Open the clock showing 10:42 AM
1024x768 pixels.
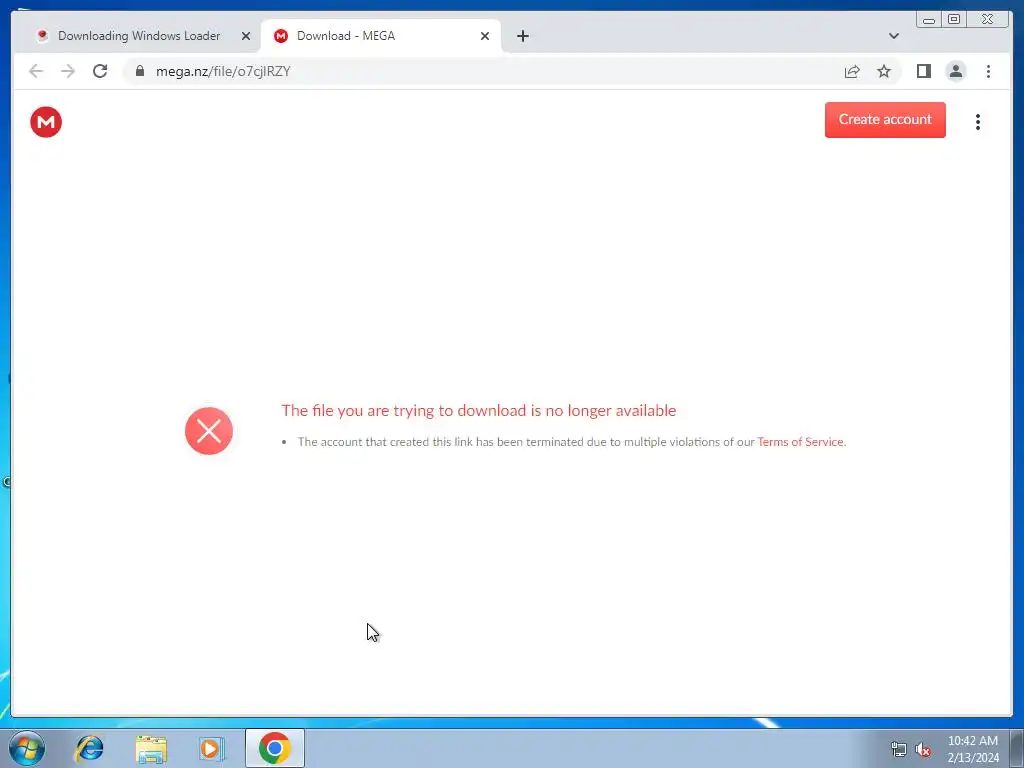click(x=973, y=749)
